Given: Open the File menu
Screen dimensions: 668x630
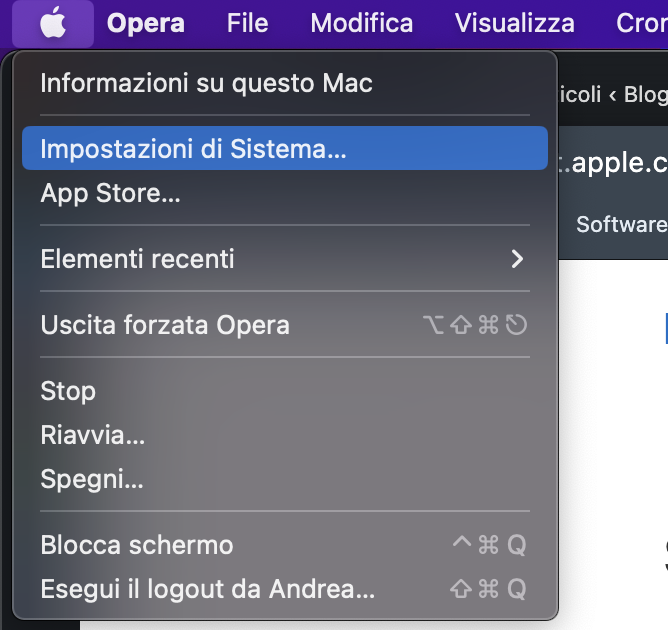Looking at the screenshot, I should [x=248, y=23].
